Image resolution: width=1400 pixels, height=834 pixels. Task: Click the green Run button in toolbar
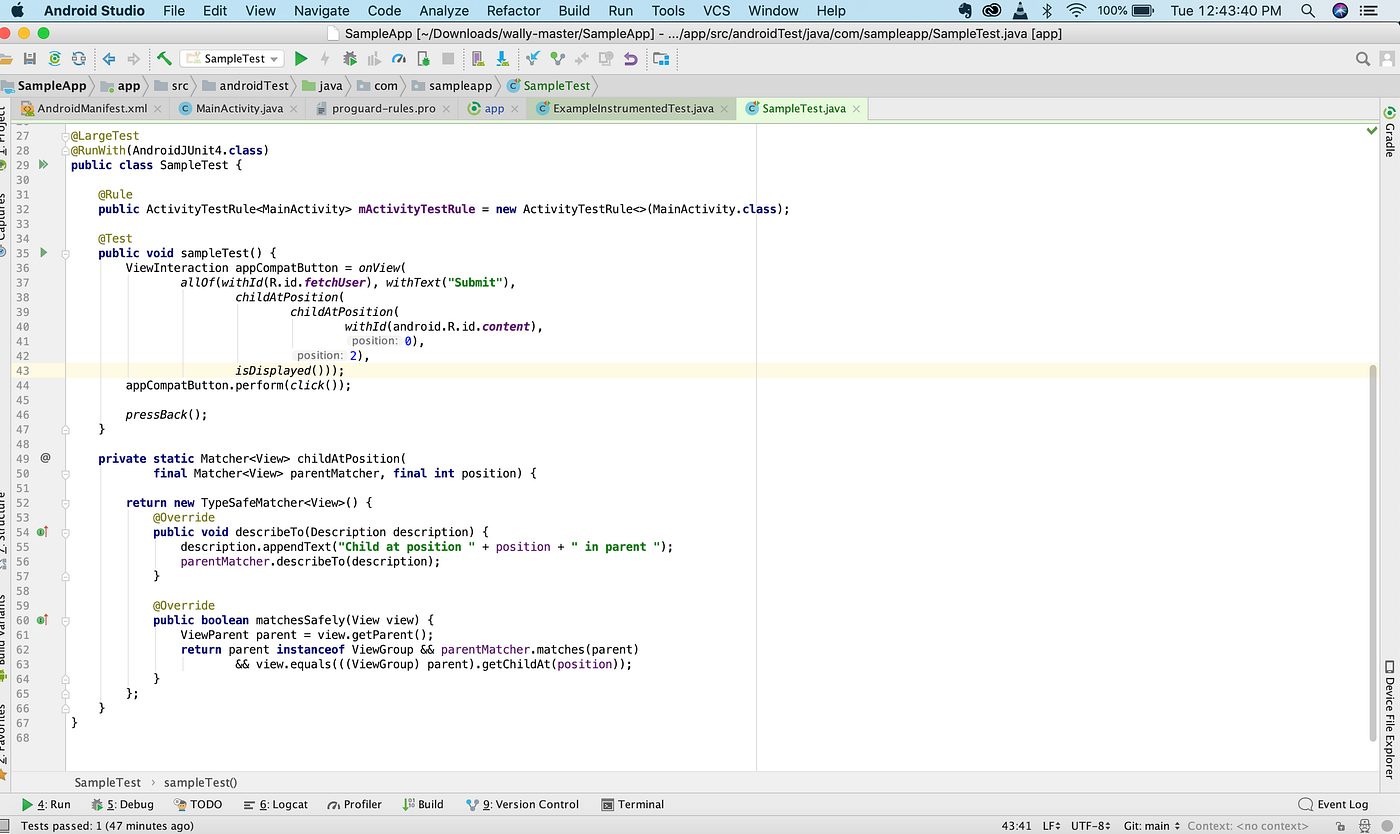[300, 59]
